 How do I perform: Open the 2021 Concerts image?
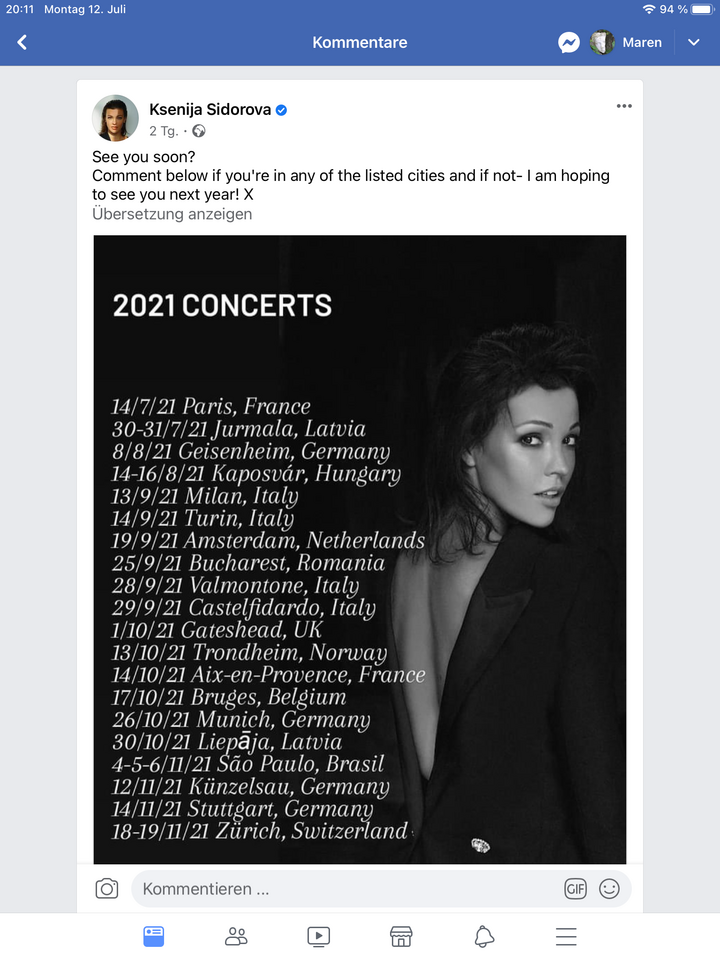360,549
